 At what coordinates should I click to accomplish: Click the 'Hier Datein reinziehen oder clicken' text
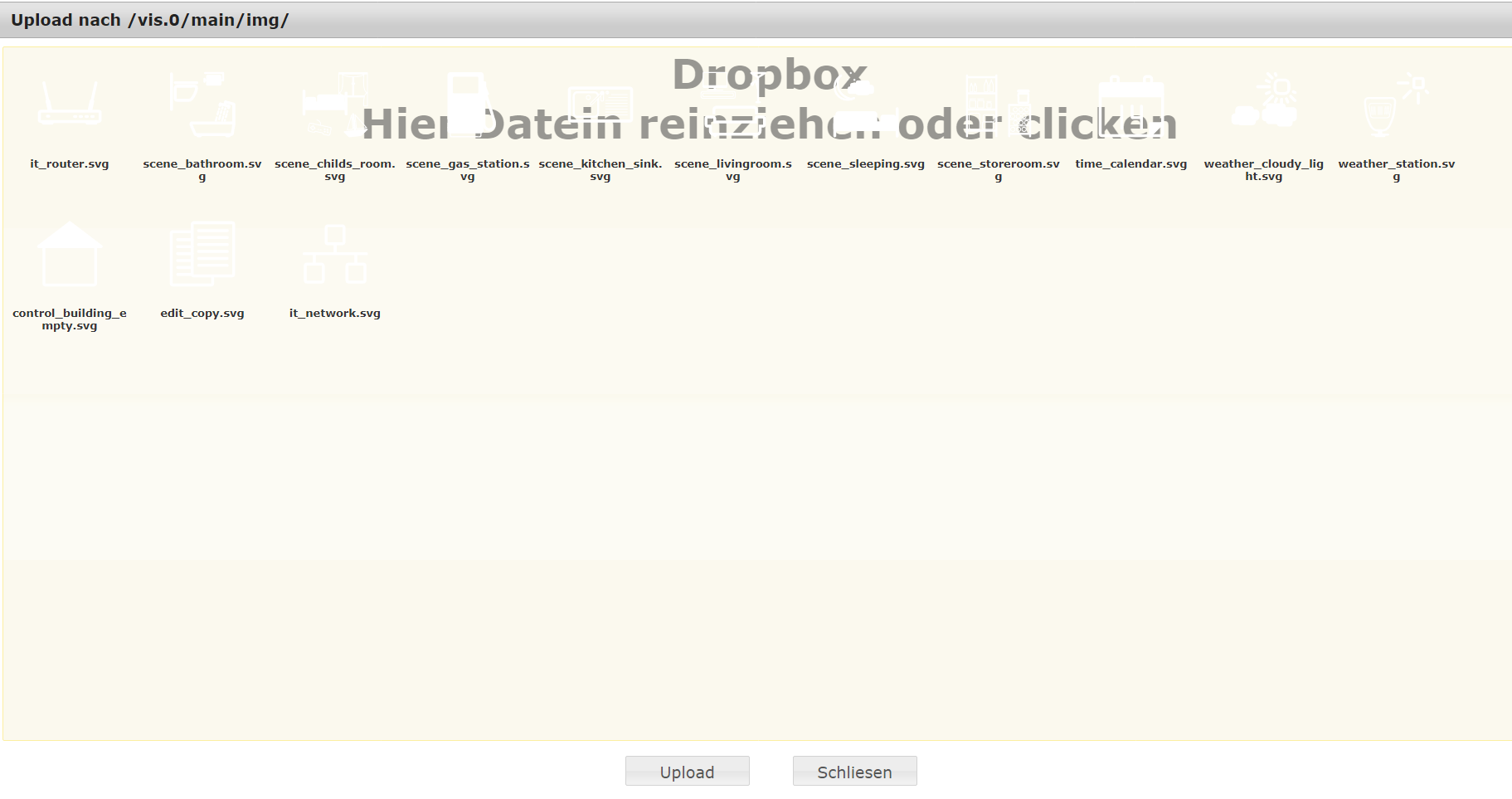click(x=770, y=124)
